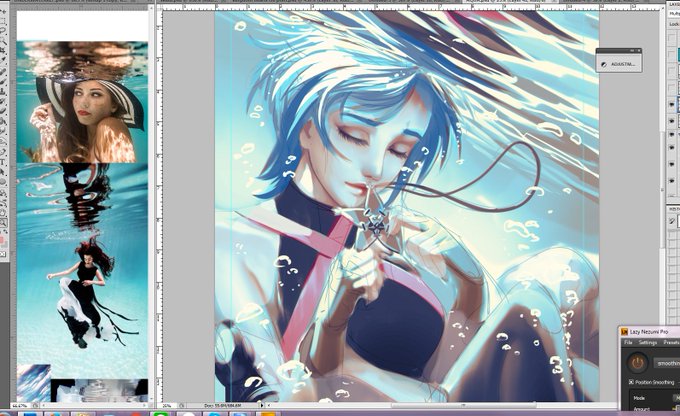
Task: Open the Doc size status arrow menu
Action: click(262, 406)
